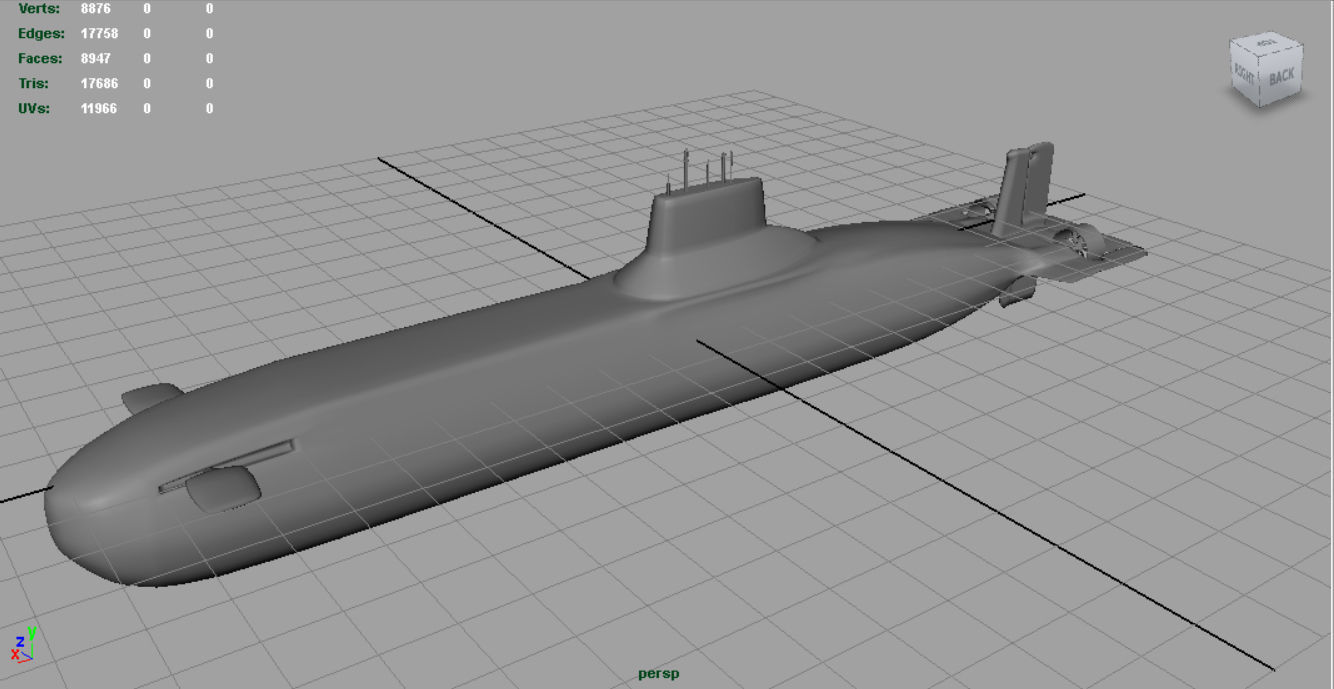Click the persp camera name label
This screenshot has width=1334, height=689.
click(x=658, y=674)
